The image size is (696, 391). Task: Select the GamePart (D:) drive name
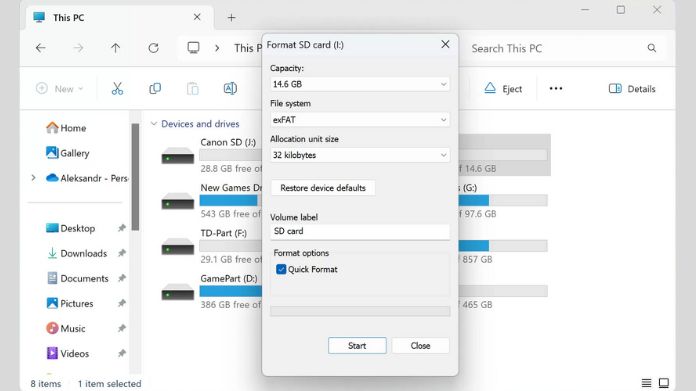pyautogui.click(x=229, y=279)
